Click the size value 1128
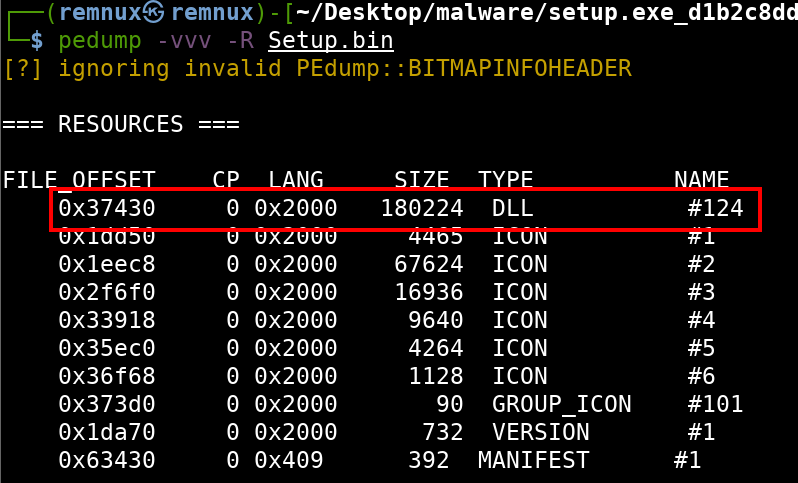The width and height of the screenshot is (798, 483). 436,376
